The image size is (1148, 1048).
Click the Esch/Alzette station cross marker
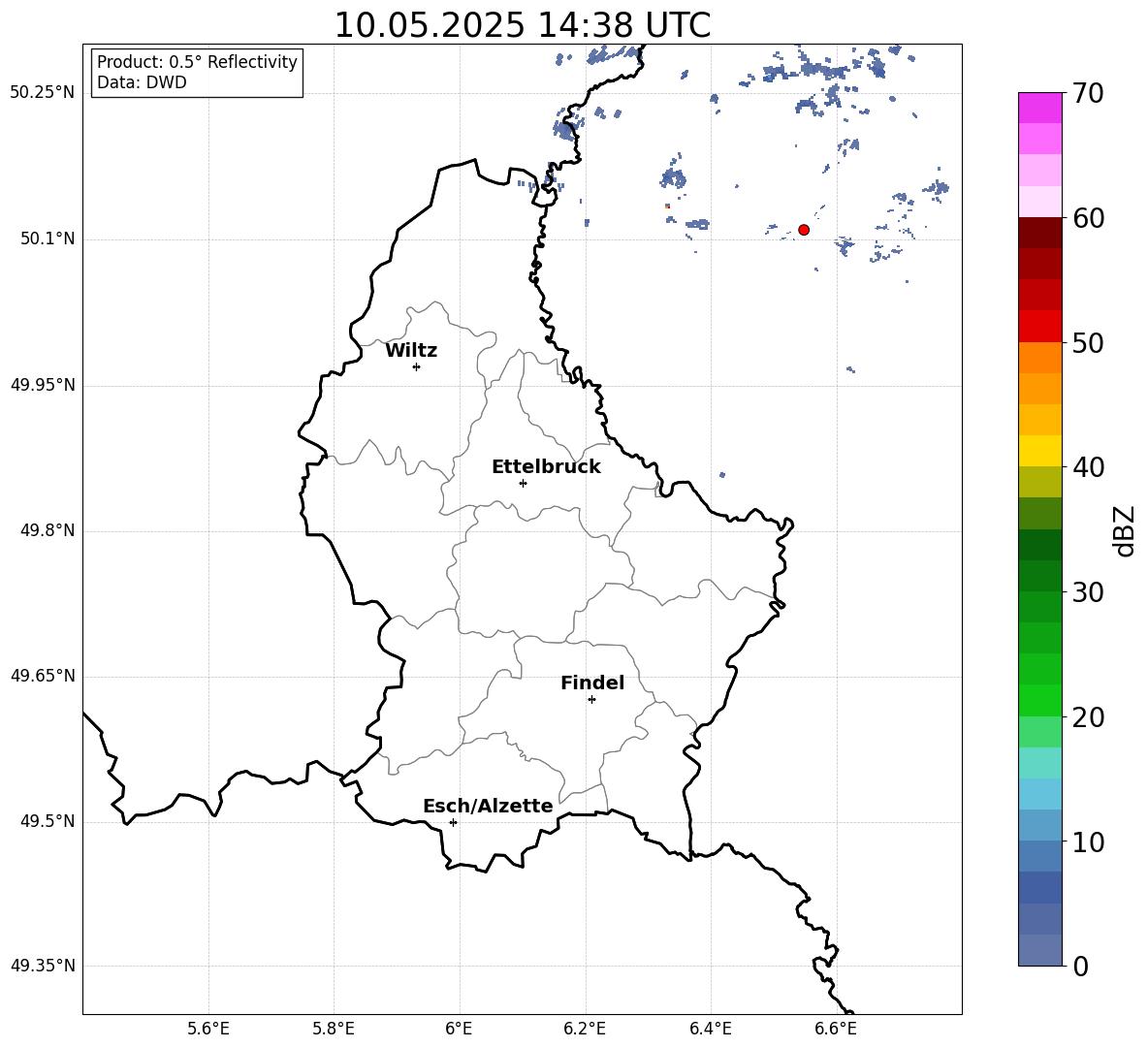tap(453, 822)
